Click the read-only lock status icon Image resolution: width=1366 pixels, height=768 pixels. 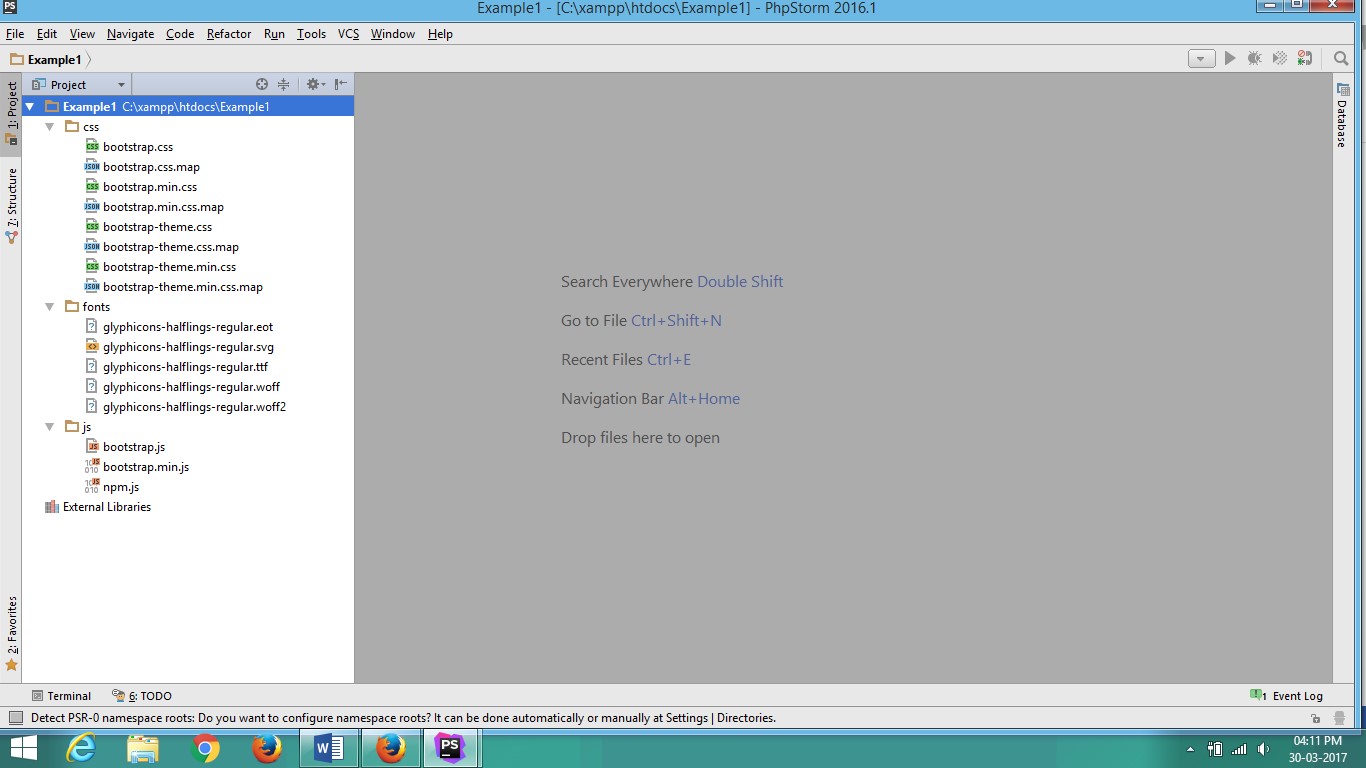point(1316,718)
